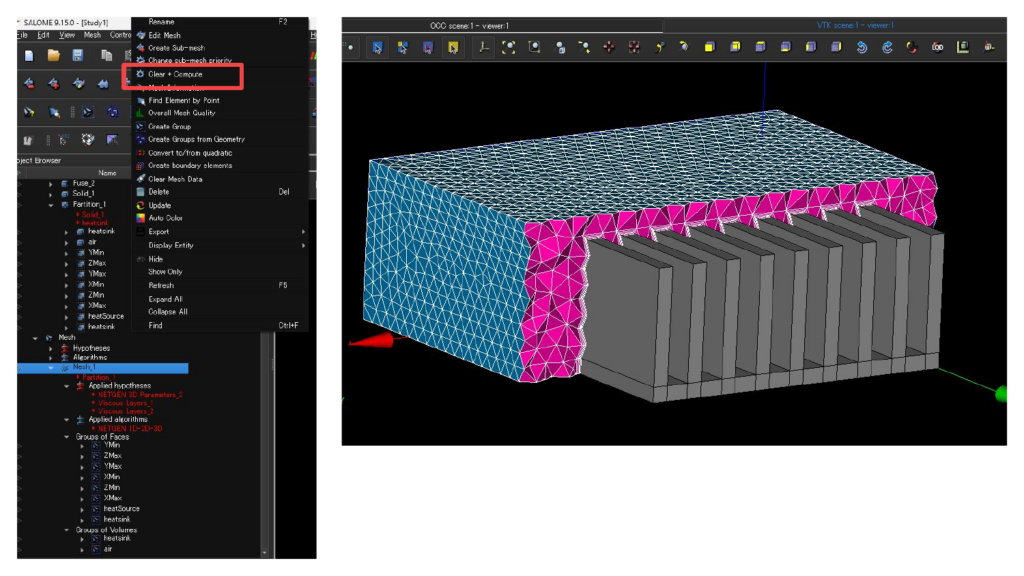Select heatSource under Groups of Faces
This screenshot has width=1024, height=576.
(x=121, y=508)
